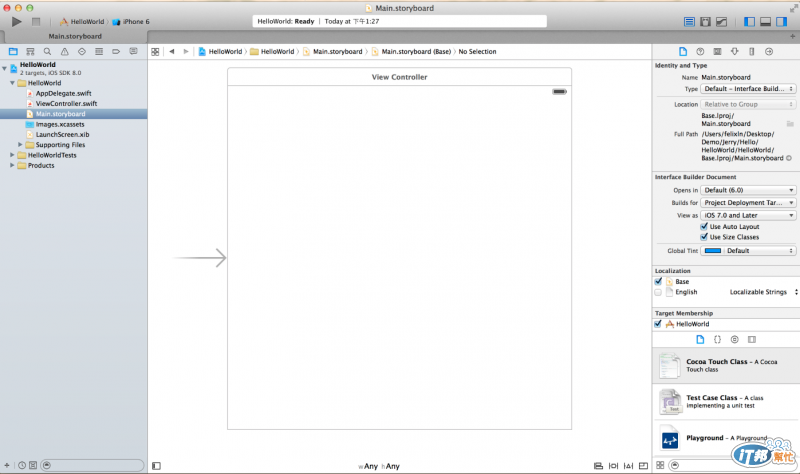
Task: Open the Find navigator
Action: tap(47, 52)
